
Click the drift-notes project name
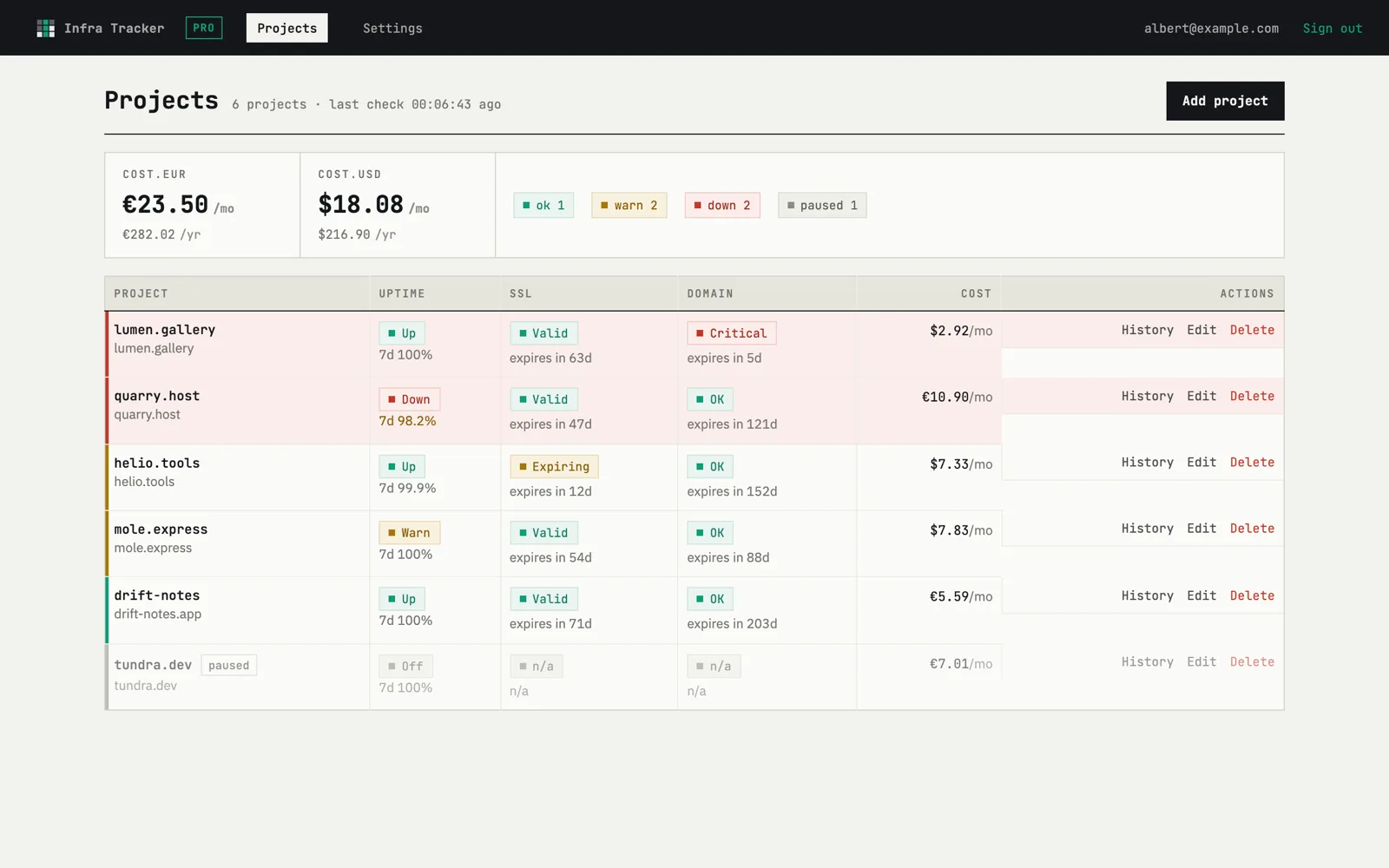pyautogui.click(x=157, y=595)
